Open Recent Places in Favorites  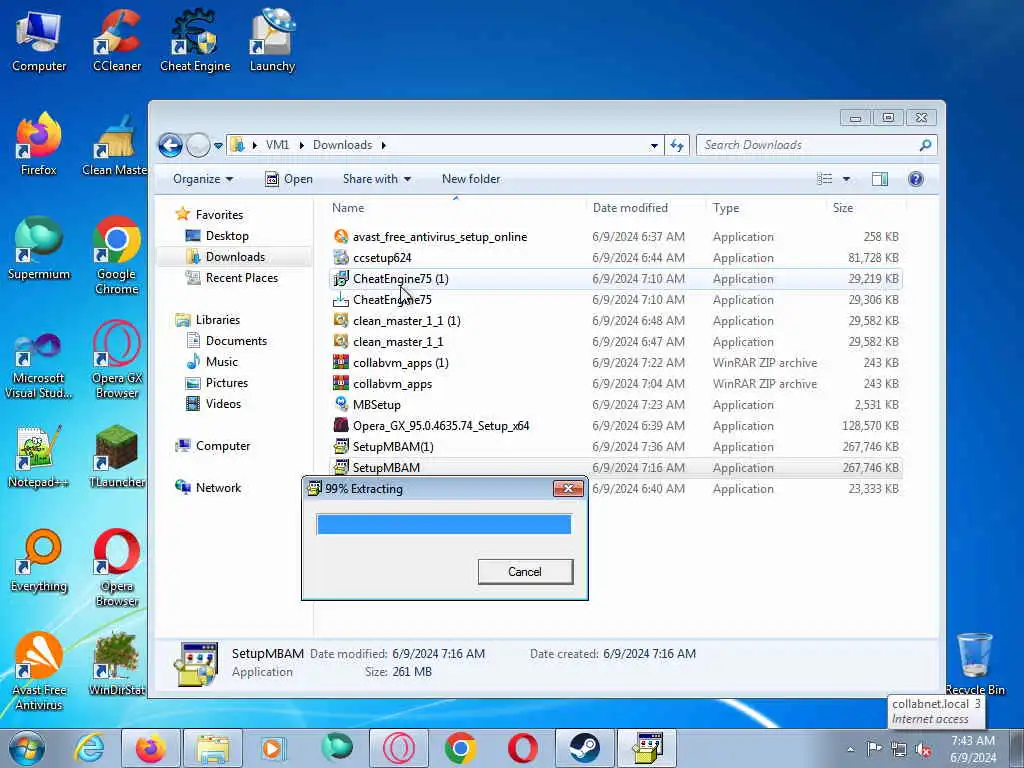[242, 278]
